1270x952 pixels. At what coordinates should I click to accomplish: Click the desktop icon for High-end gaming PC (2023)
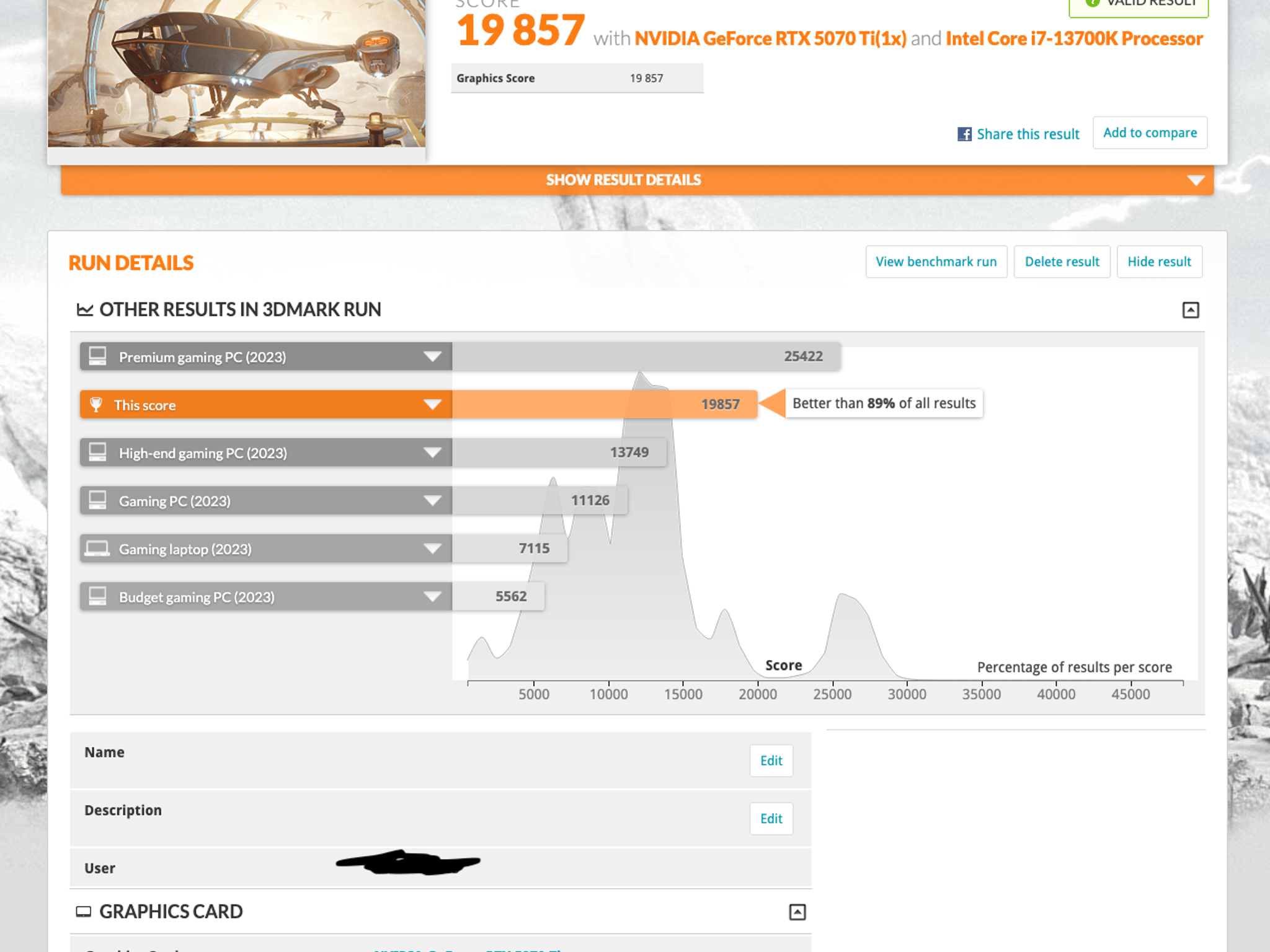click(x=97, y=452)
